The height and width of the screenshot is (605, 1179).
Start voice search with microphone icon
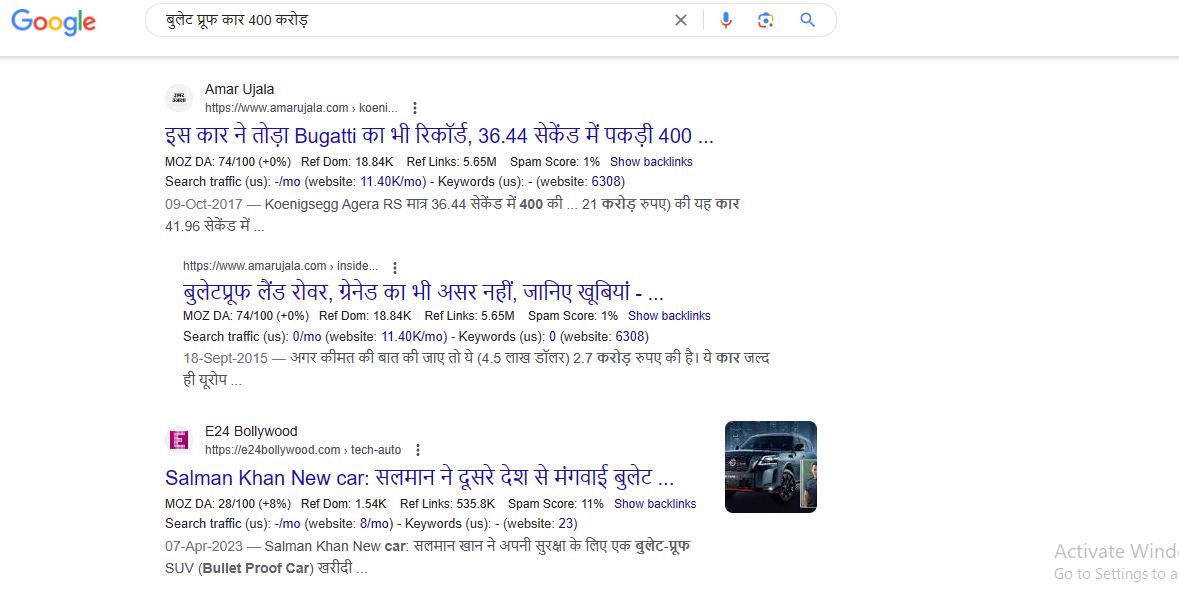(x=726, y=20)
